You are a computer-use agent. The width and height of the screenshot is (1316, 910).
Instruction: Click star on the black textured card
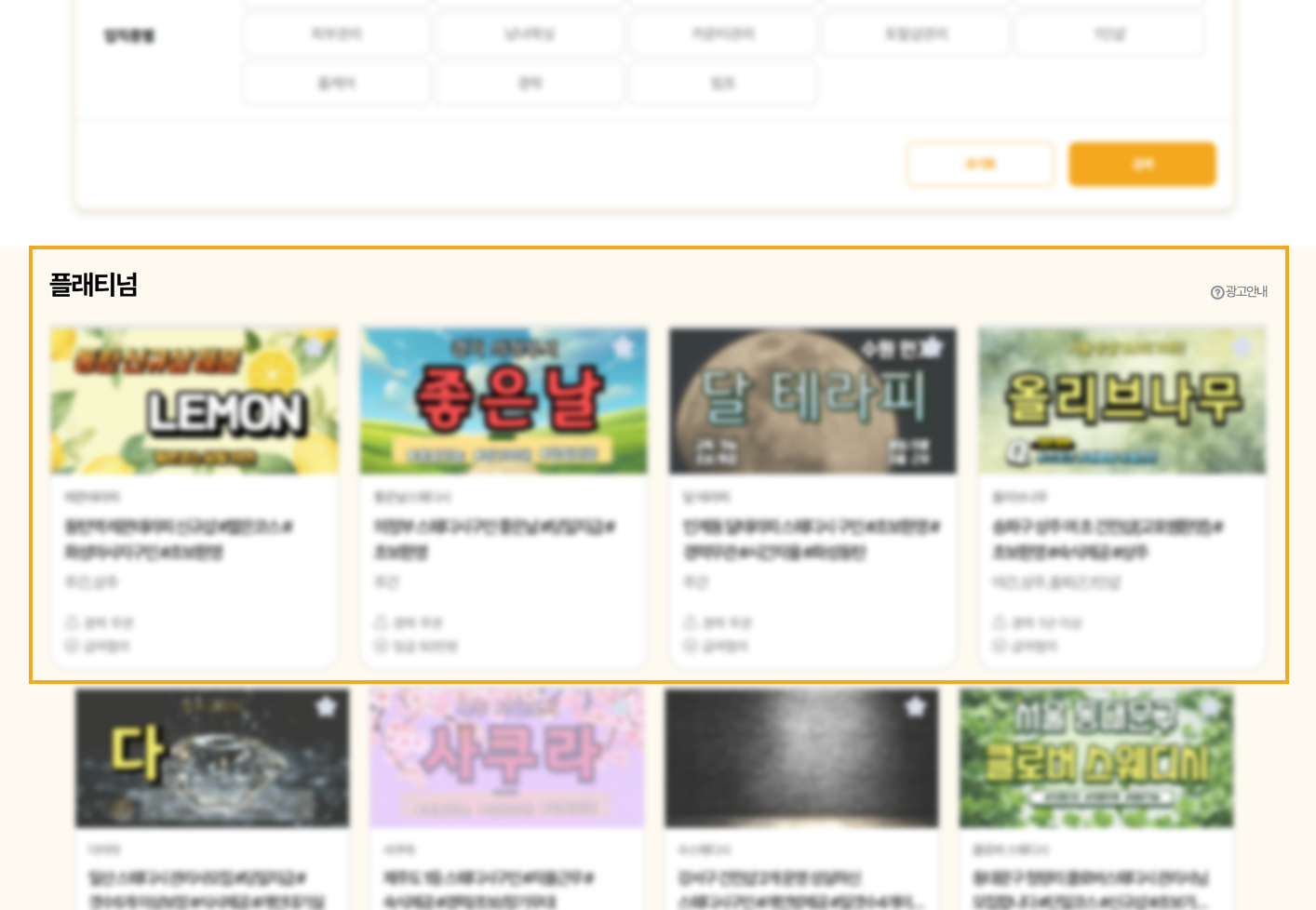(916, 707)
